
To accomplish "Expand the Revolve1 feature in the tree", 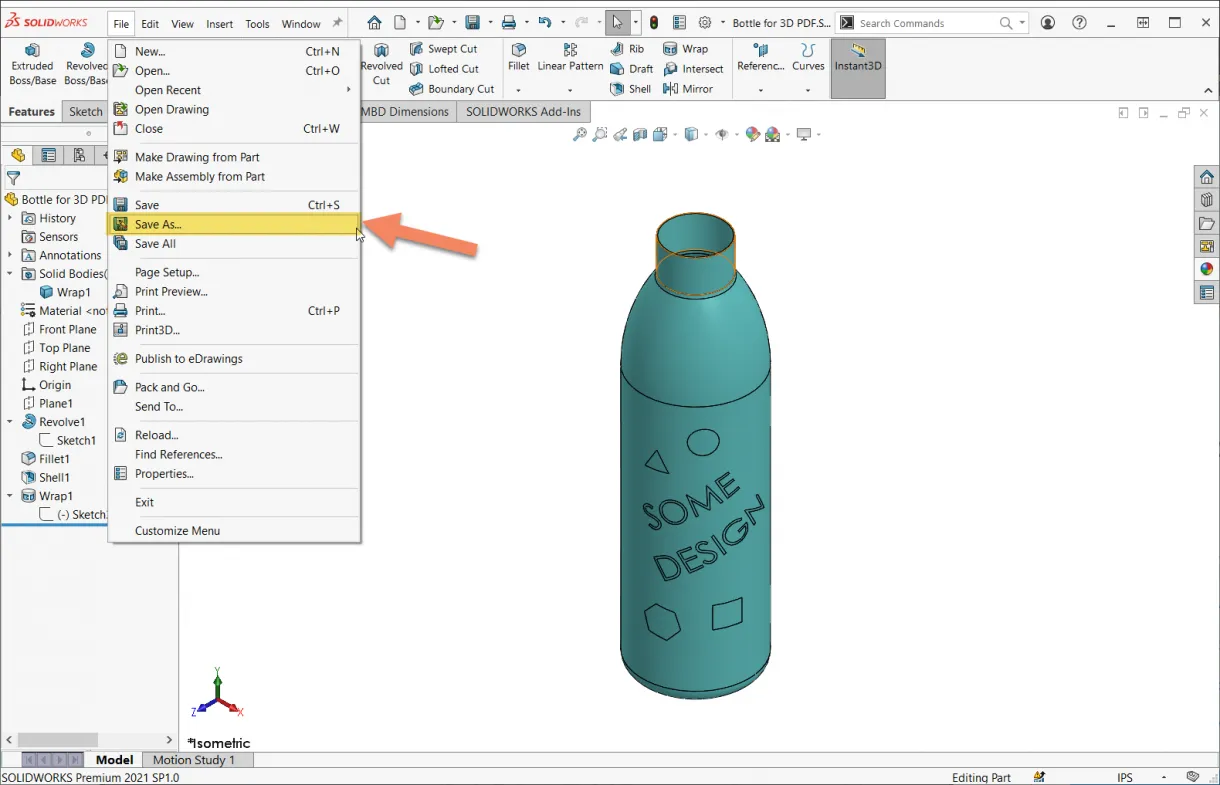I will click(10, 421).
